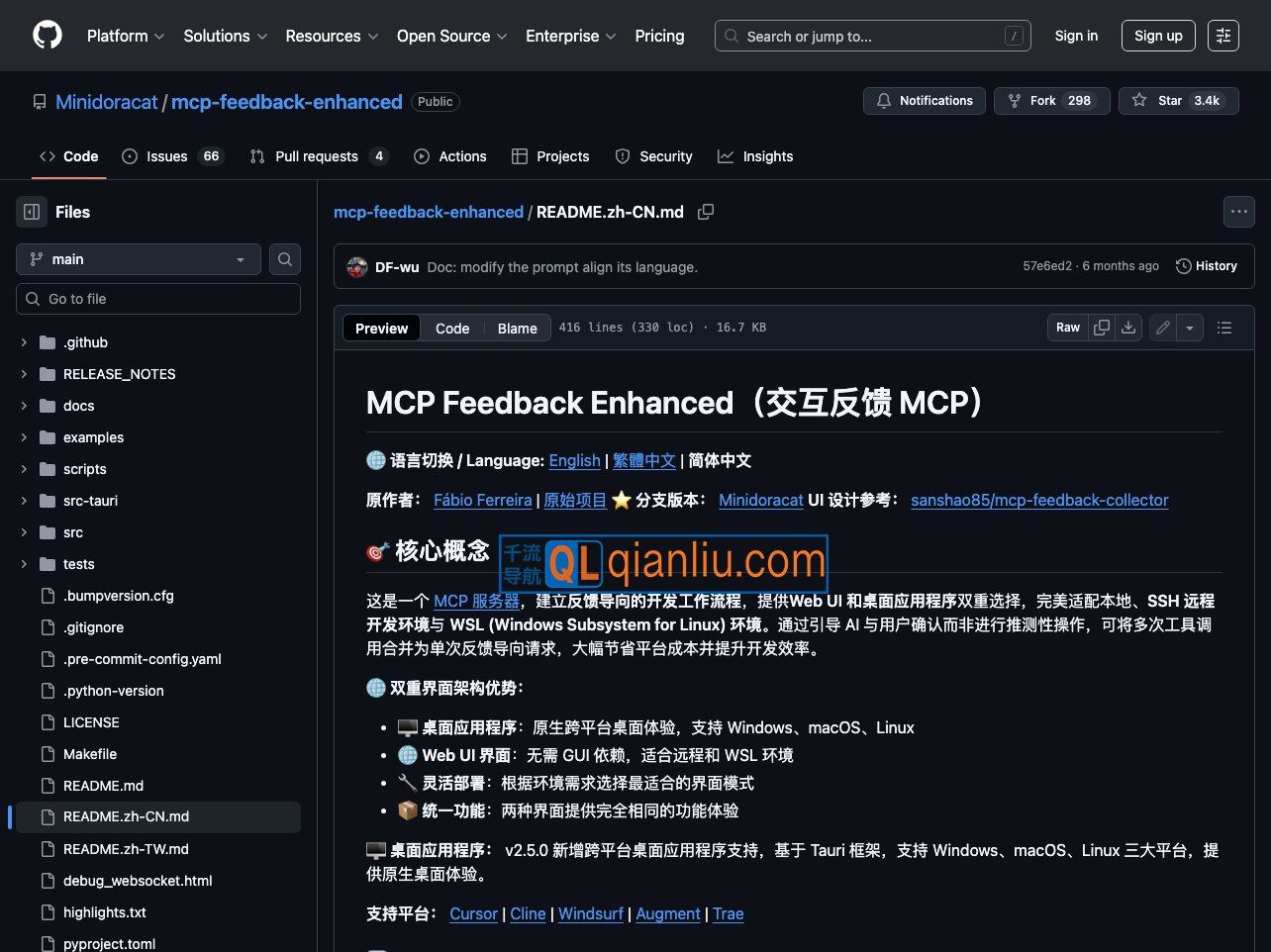Open the edit dropdown arrow

[1189, 327]
